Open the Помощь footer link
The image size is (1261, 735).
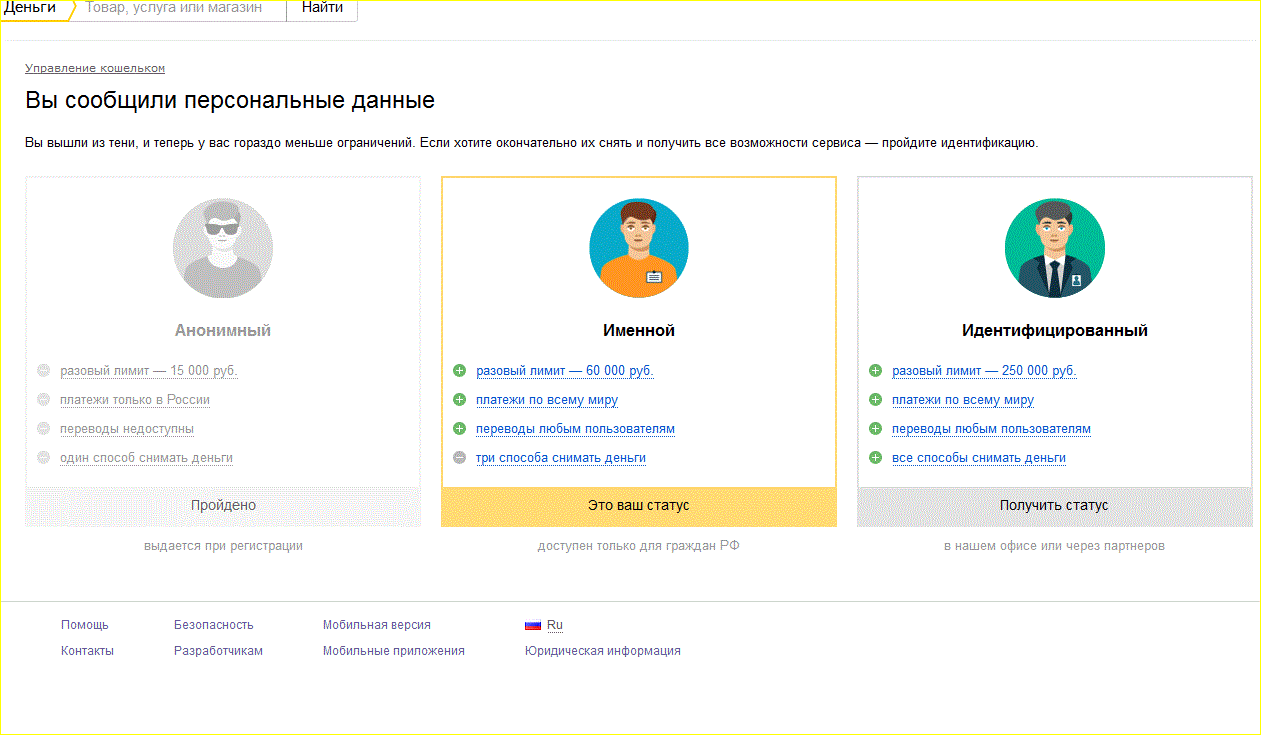tap(85, 625)
